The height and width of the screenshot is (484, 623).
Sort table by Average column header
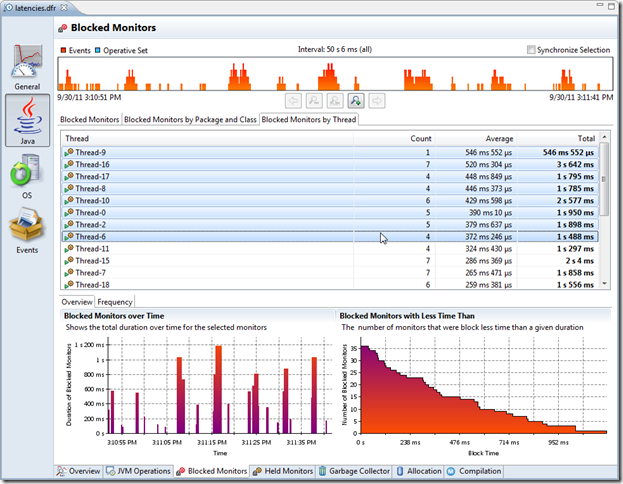point(476,139)
